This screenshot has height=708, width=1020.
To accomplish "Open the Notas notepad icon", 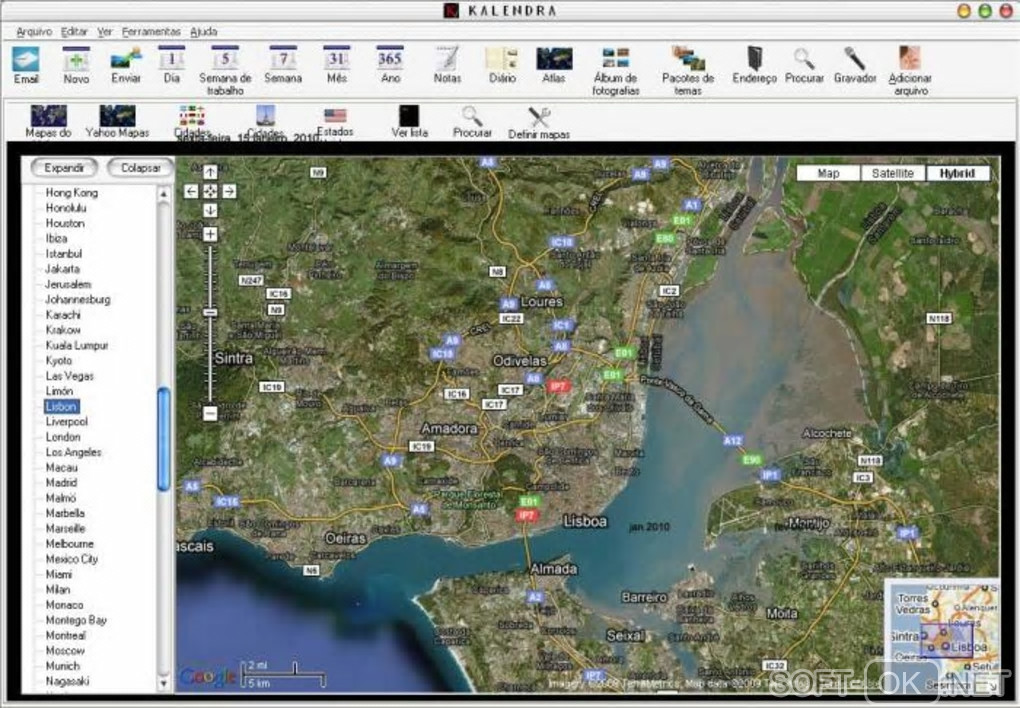I will point(447,61).
